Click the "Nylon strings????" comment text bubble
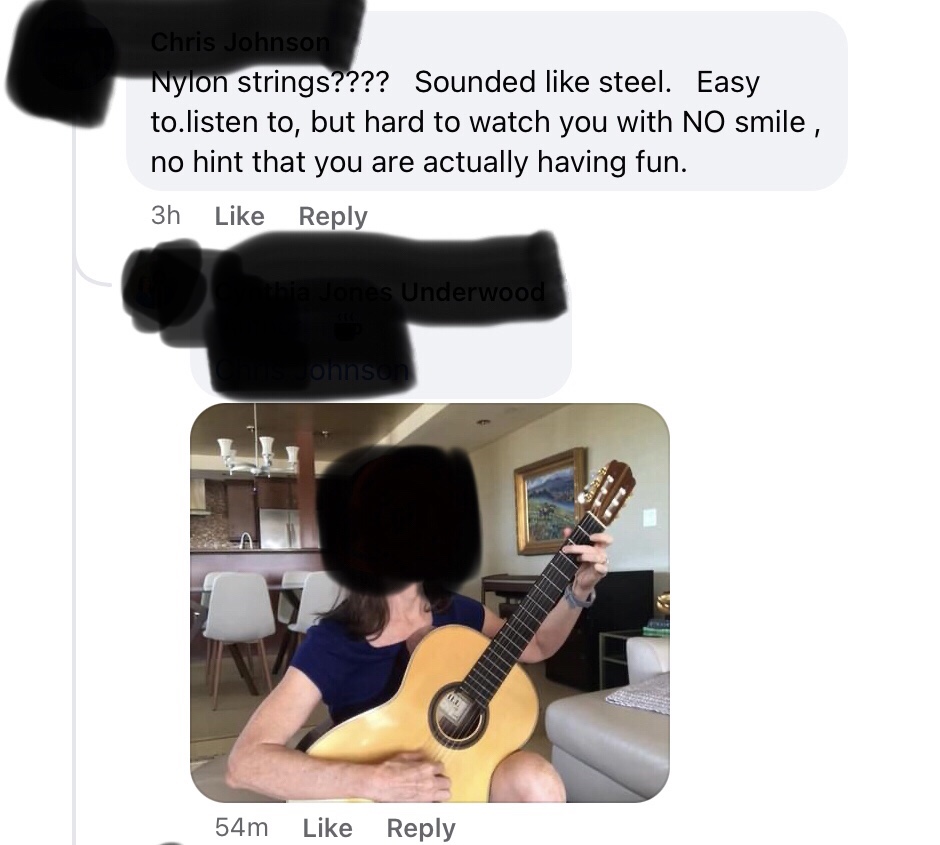Image resolution: width=940 pixels, height=845 pixels. point(487,101)
